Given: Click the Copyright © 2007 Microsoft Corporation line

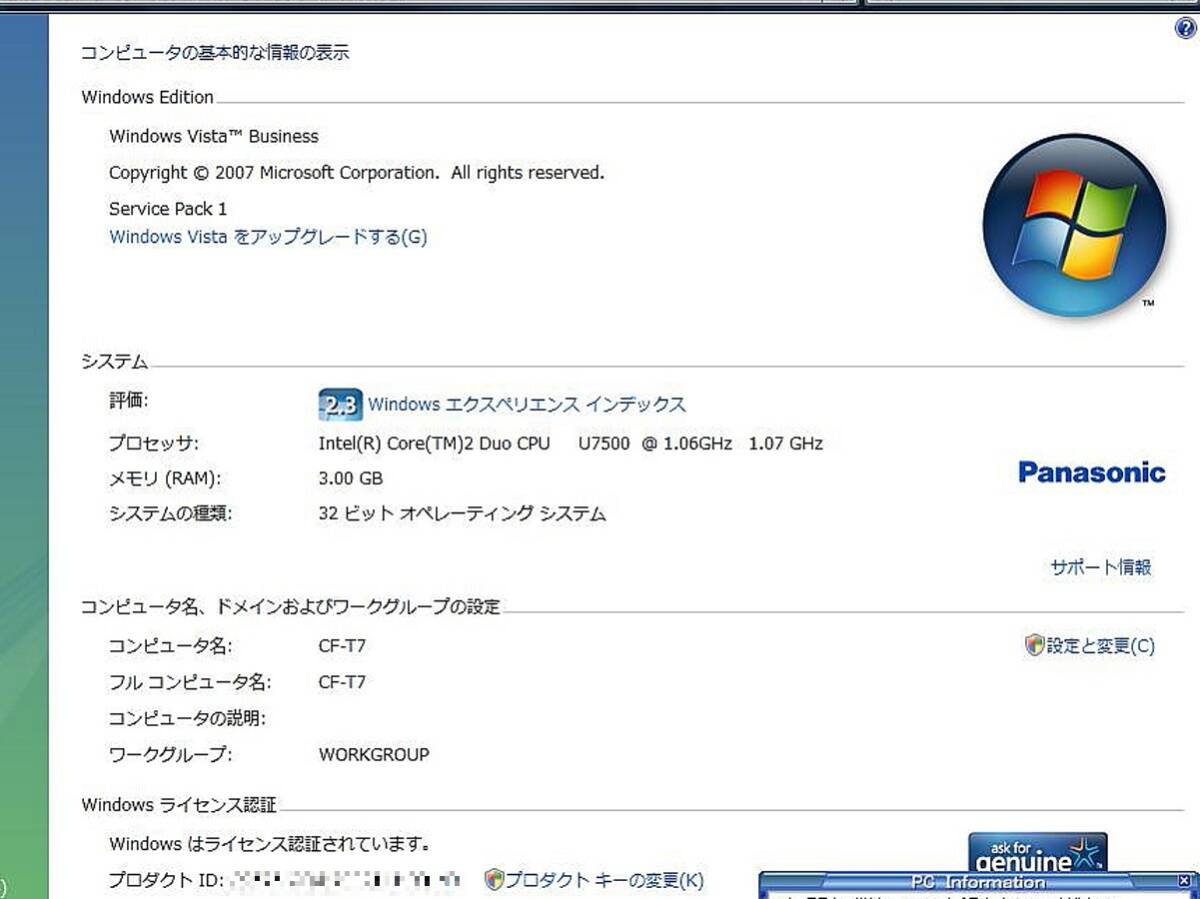Looking at the screenshot, I should 357,173.
